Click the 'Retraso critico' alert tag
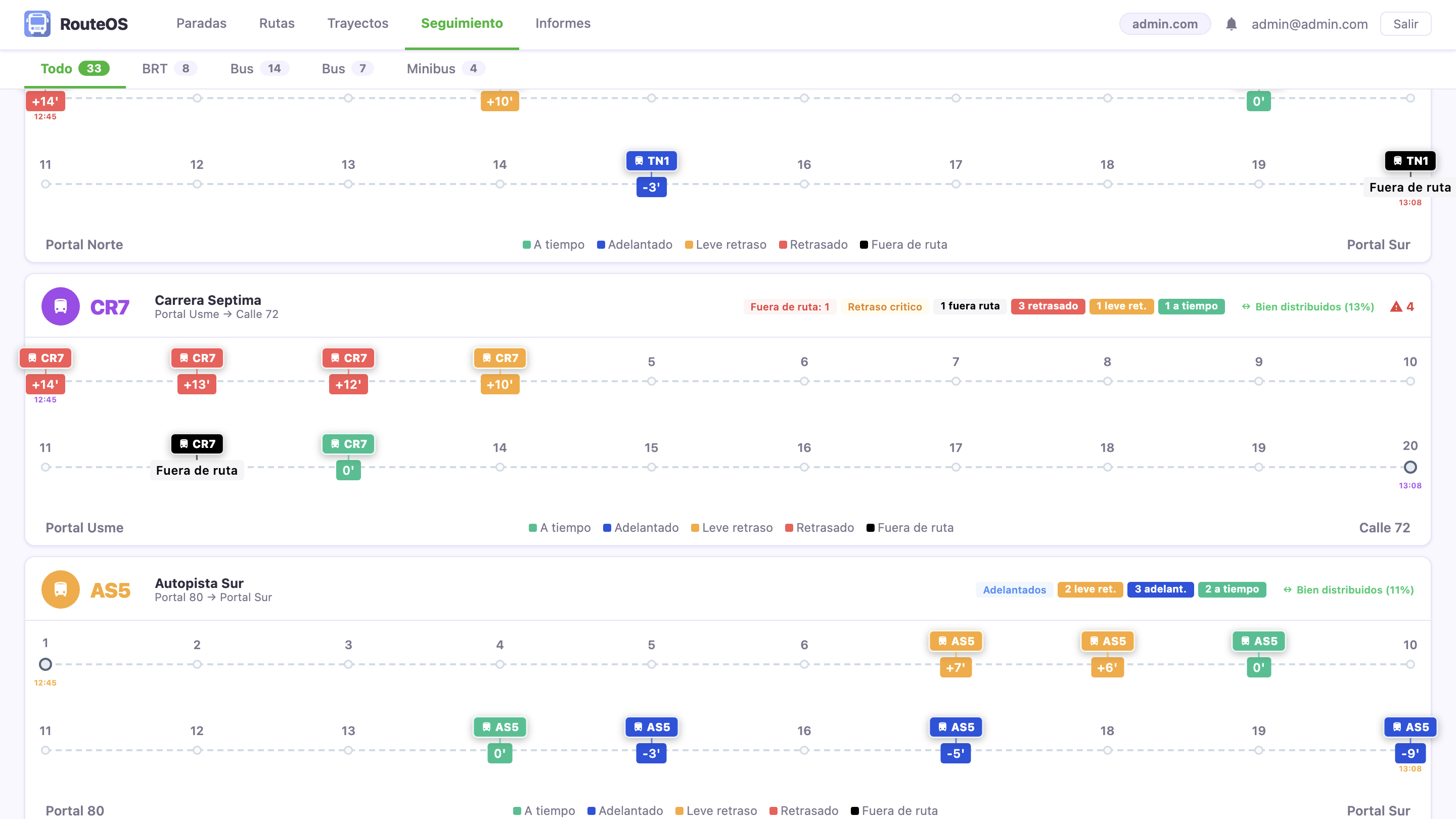This screenshot has height=819, width=1456. pos(885,306)
